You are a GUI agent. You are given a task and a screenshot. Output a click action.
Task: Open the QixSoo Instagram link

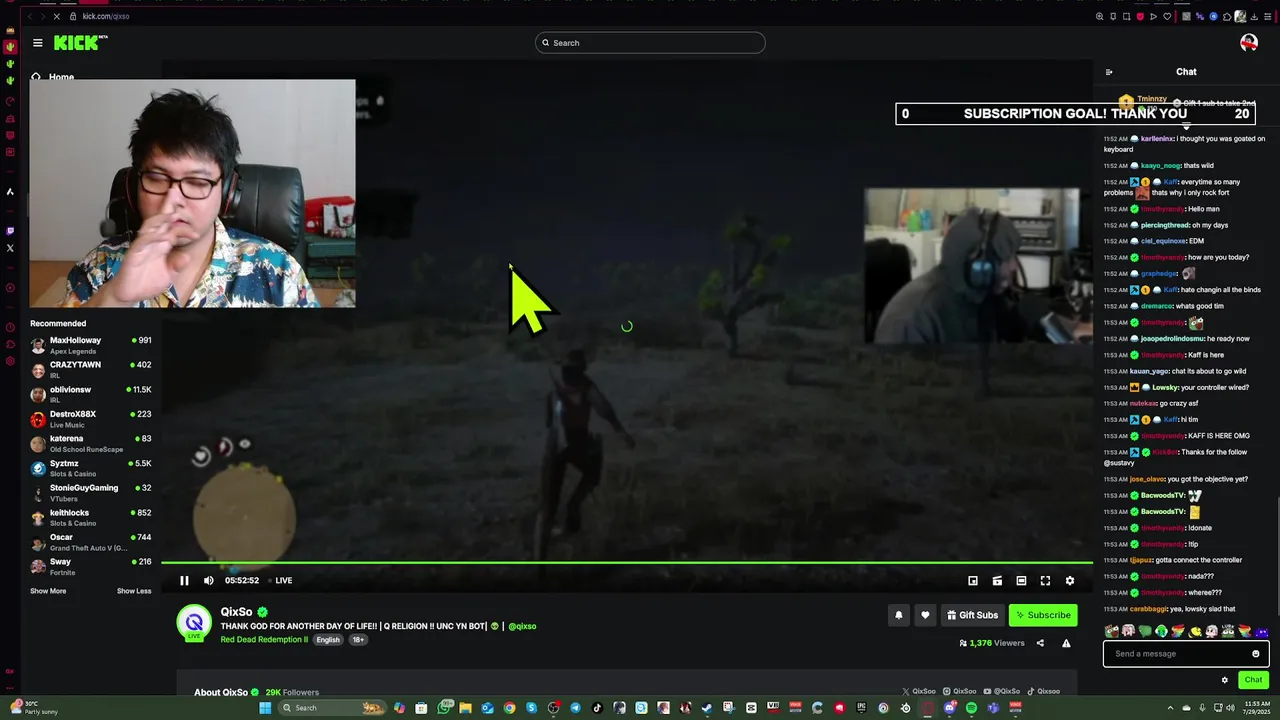pos(960,691)
